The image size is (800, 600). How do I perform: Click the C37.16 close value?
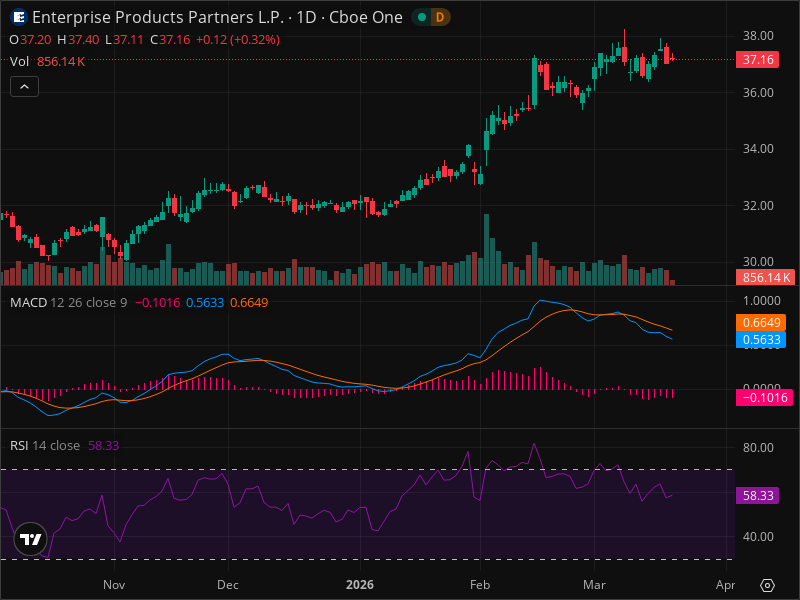[x=170, y=40]
